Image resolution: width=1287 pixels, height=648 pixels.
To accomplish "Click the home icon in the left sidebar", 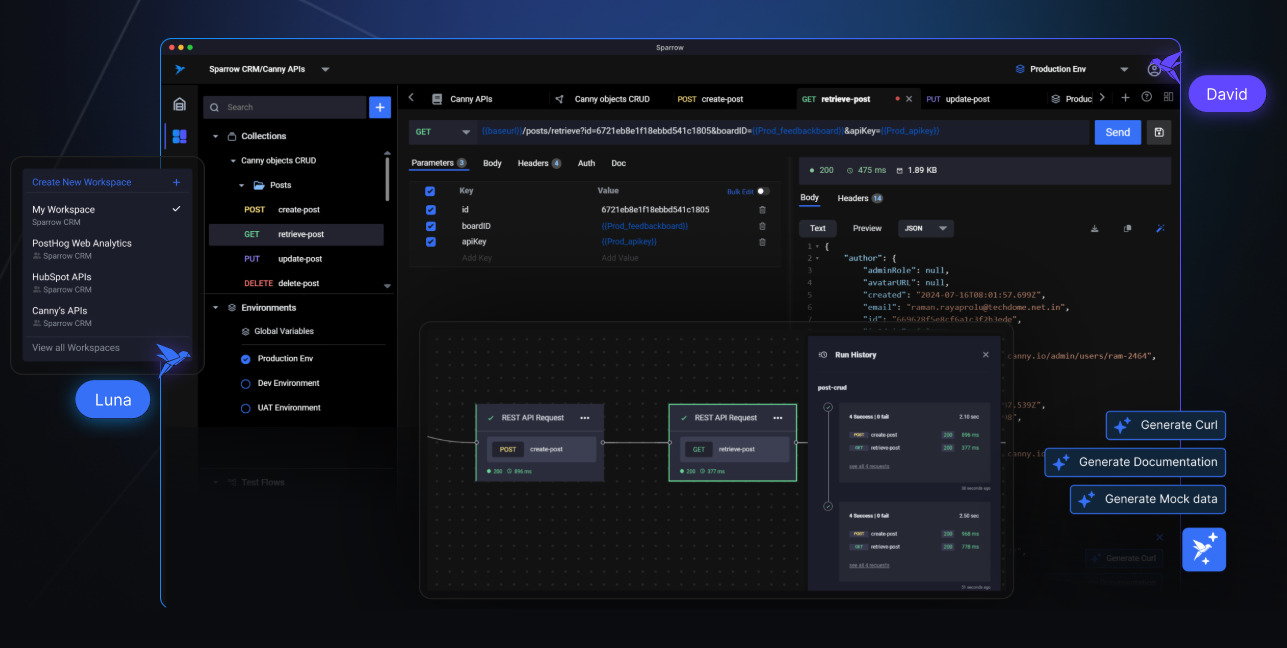I will [x=179, y=104].
